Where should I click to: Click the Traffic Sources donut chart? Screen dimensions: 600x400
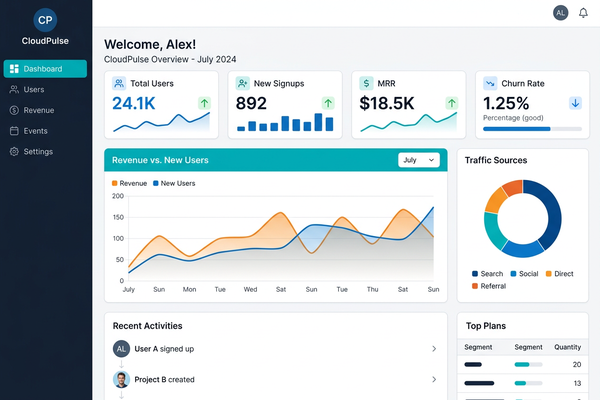(522, 215)
